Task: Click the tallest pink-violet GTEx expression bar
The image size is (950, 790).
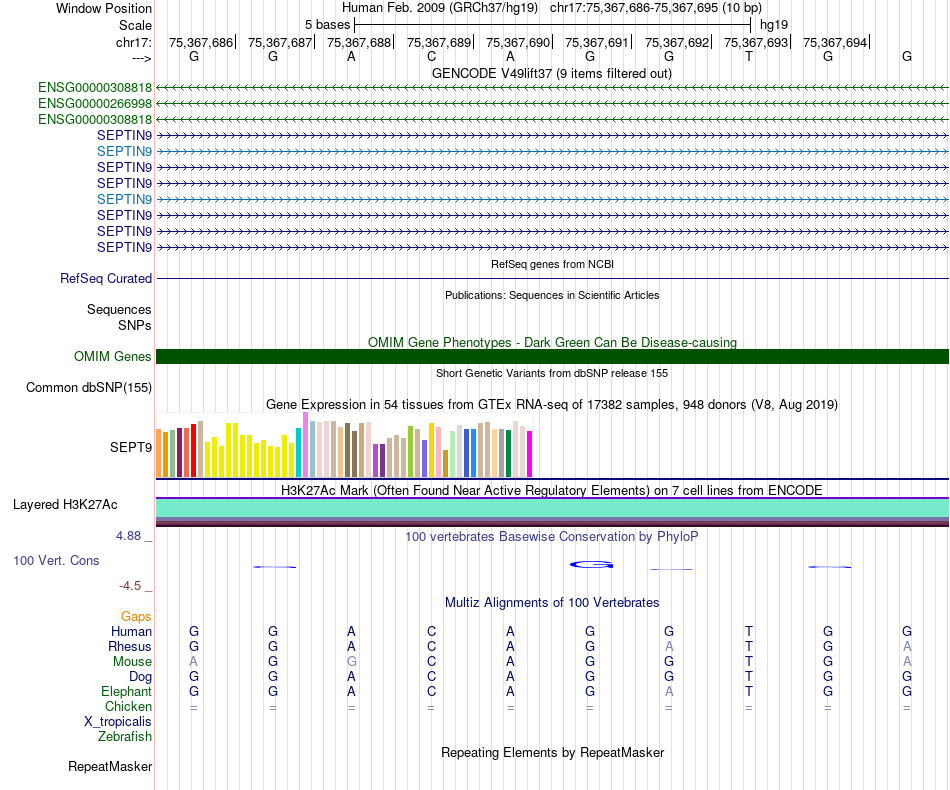Action: [305, 445]
